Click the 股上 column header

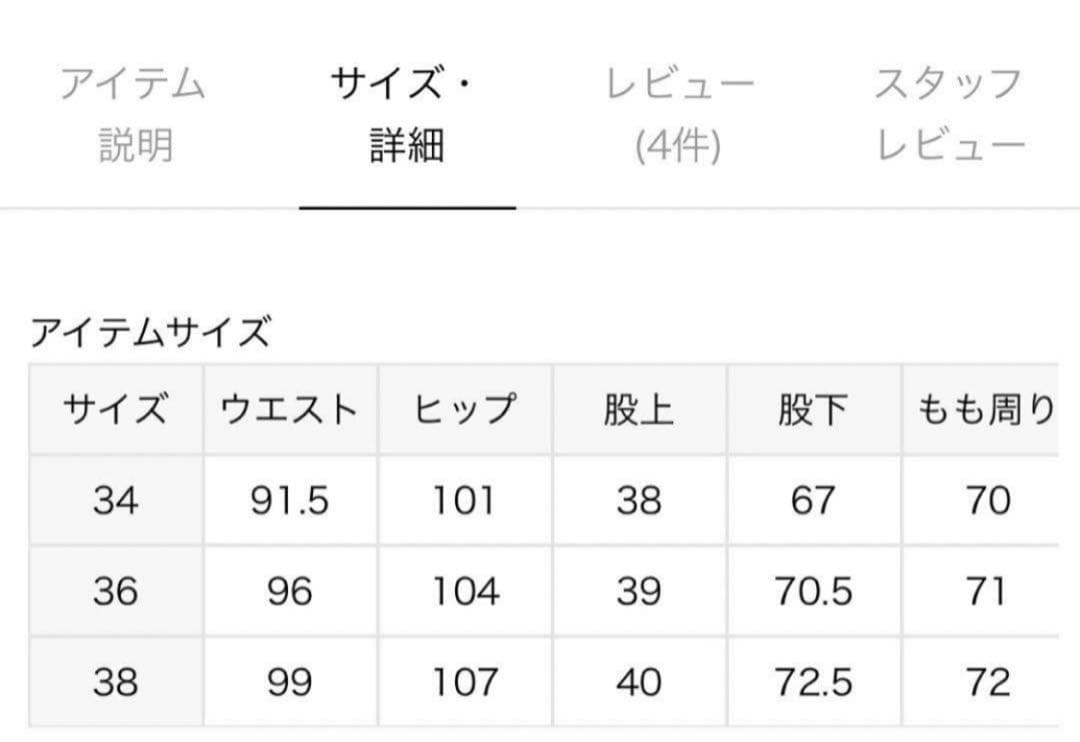click(x=639, y=407)
